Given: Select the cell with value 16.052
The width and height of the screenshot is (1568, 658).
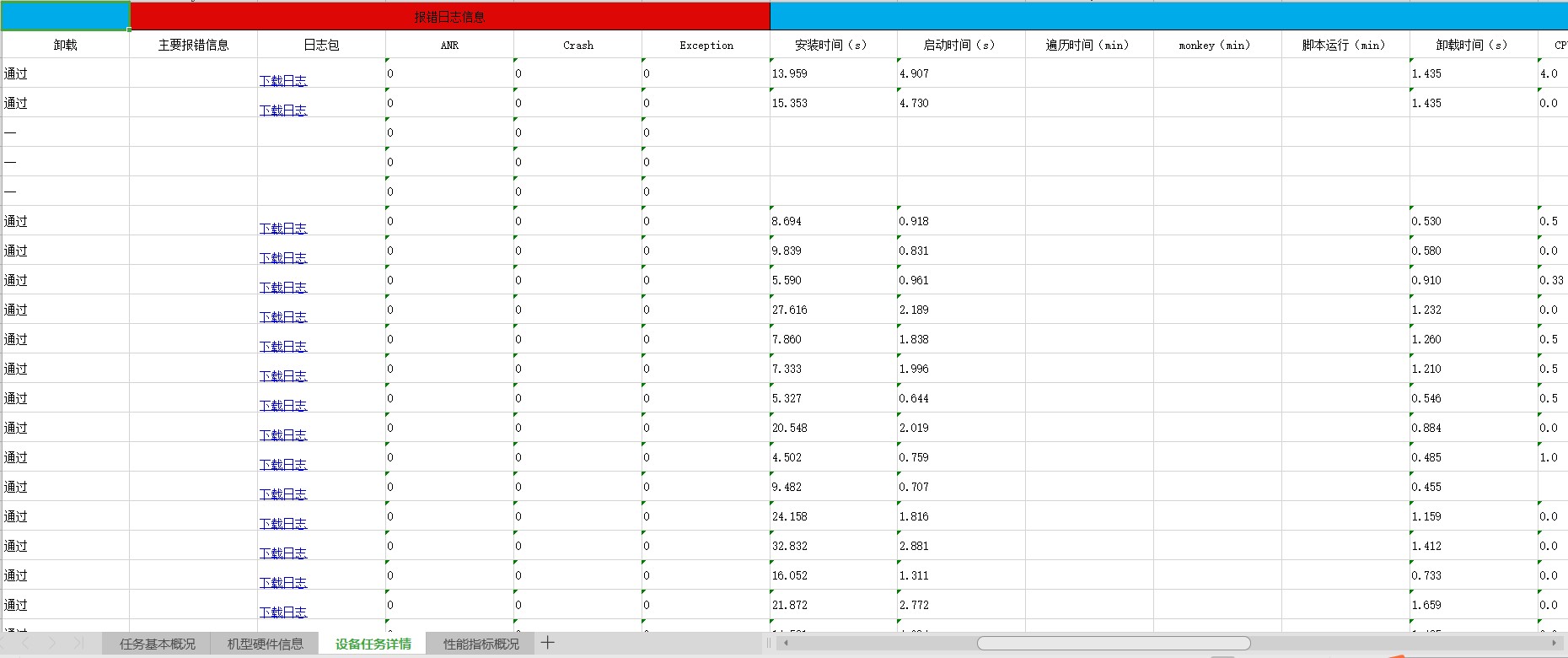Looking at the screenshot, I should [x=834, y=575].
